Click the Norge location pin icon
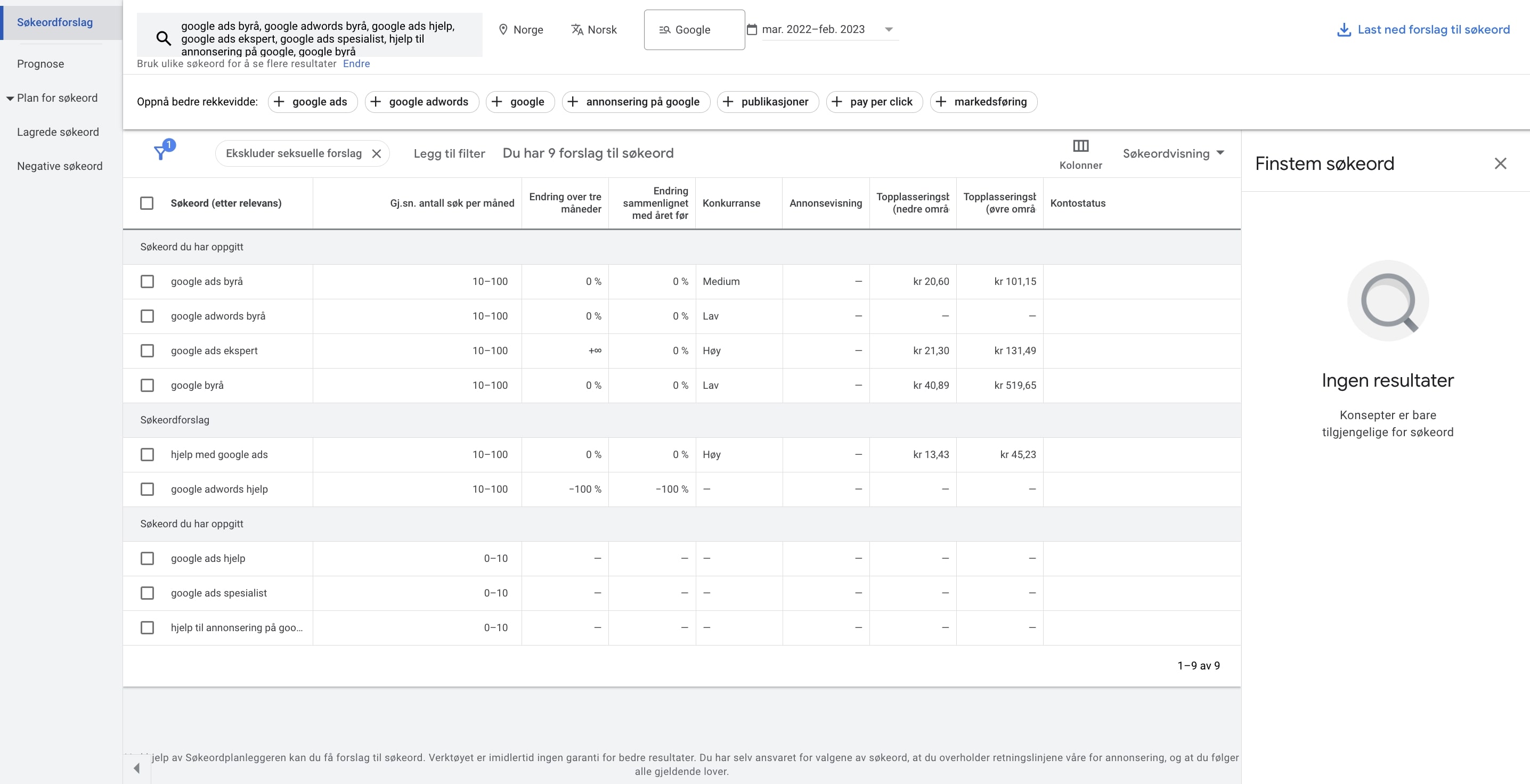1530x784 pixels. 503,30
